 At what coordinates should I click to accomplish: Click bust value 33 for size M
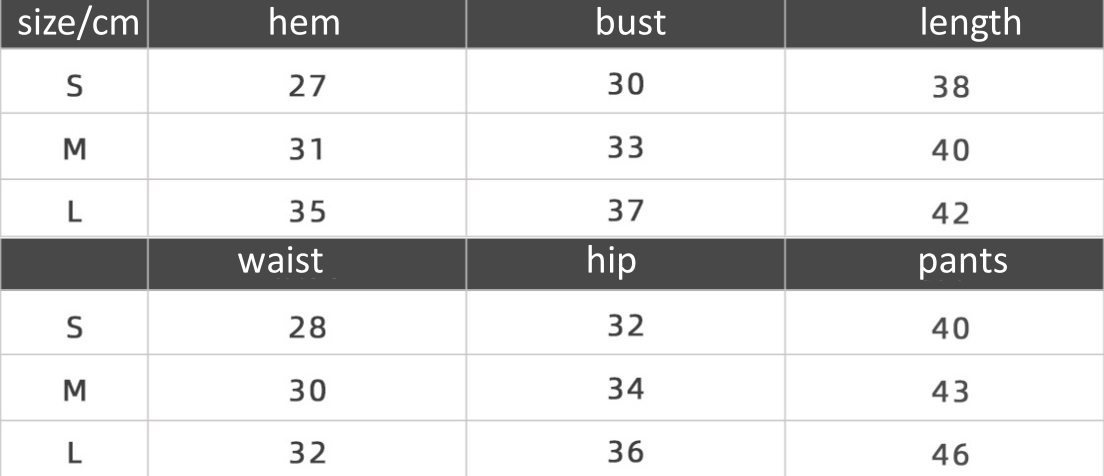(x=626, y=148)
